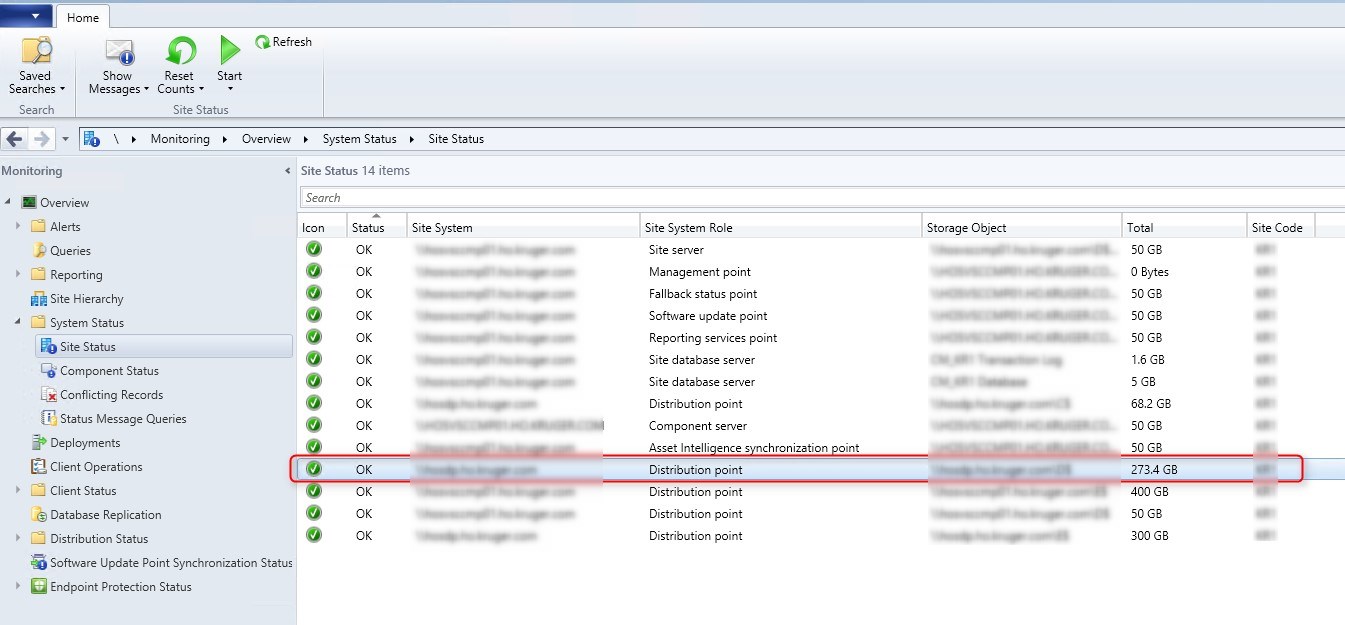Click Monitoring in the breadcrumb path
The height and width of the screenshot is (625, 1345).
pyautogui.click(x=180, y=139)
